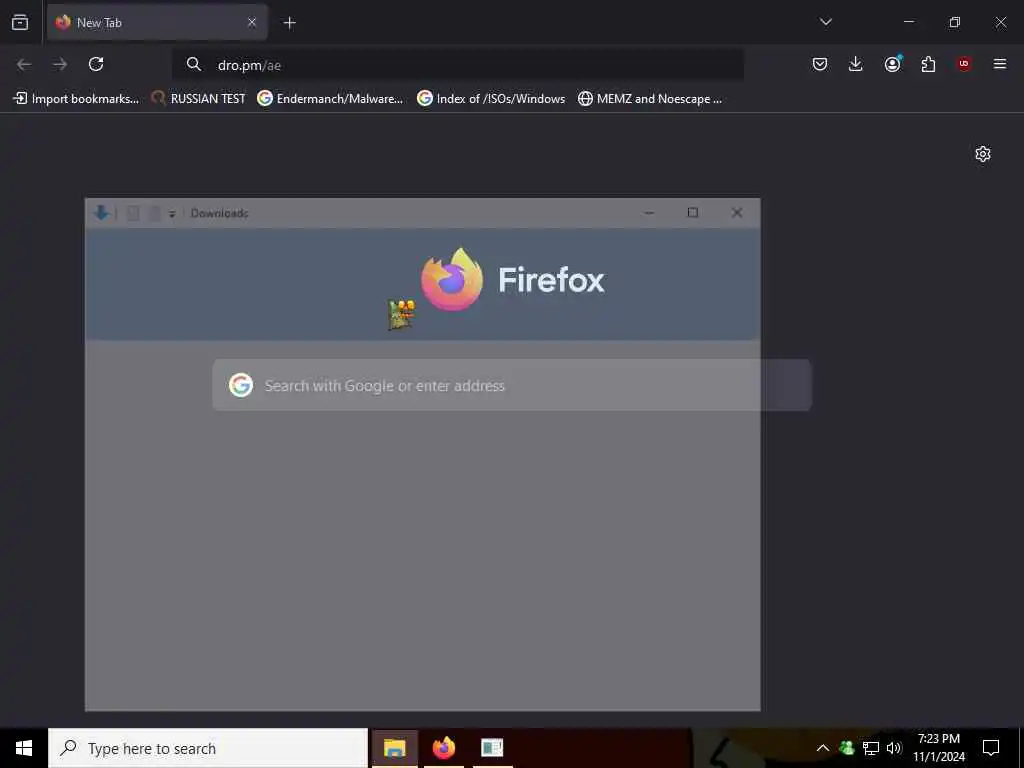
Task: Minimize the Firefox window
Action: click(x=908, y=22)
